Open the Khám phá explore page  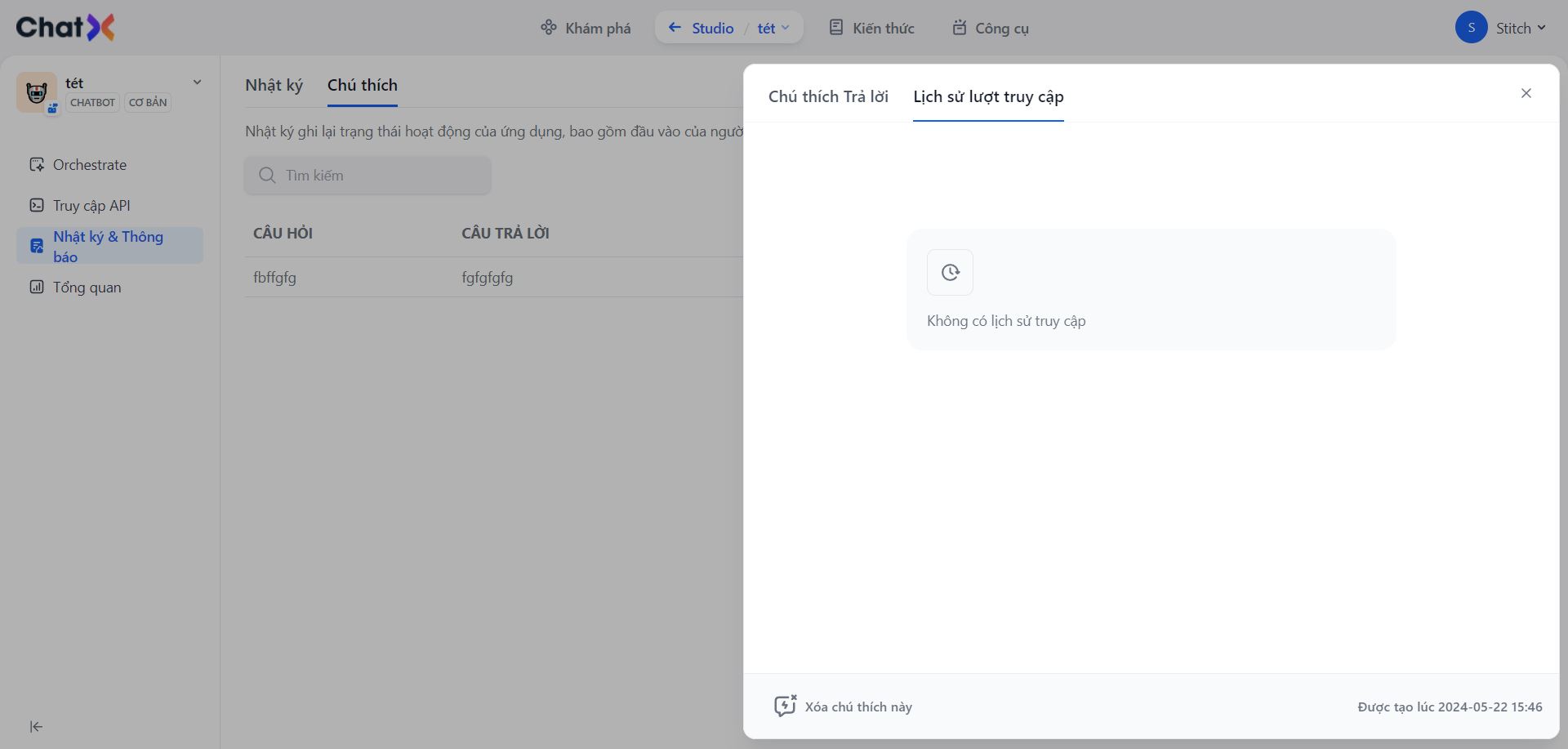point(586,28)
